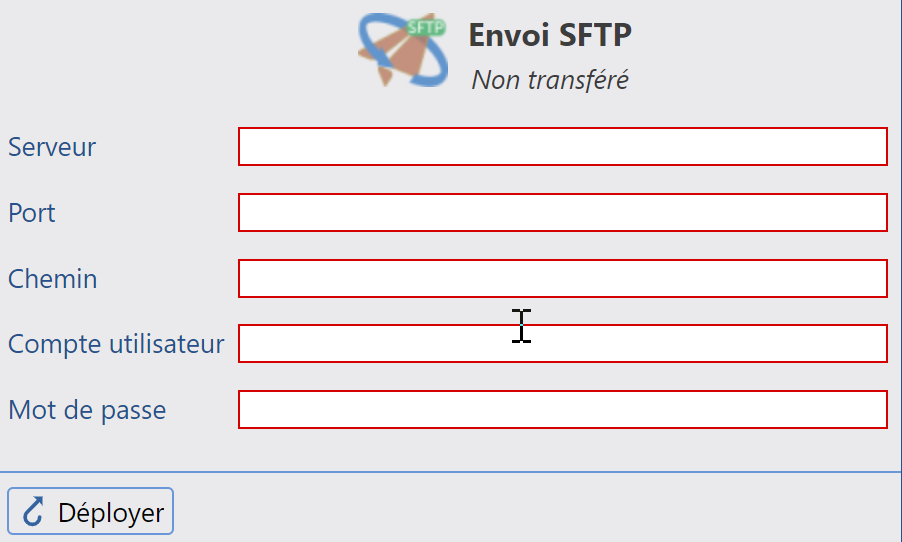Click the Mot de passe label
The width and height of the screenshot is (902, 542).
87,410
